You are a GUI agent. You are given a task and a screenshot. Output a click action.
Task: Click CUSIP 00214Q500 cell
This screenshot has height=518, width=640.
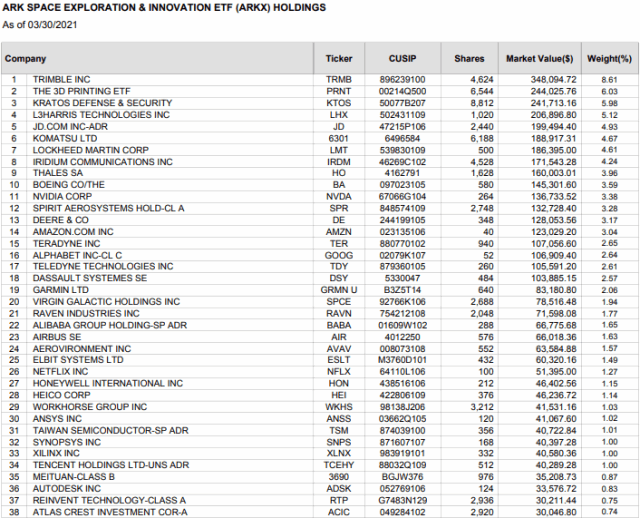(x=402, y=91)
